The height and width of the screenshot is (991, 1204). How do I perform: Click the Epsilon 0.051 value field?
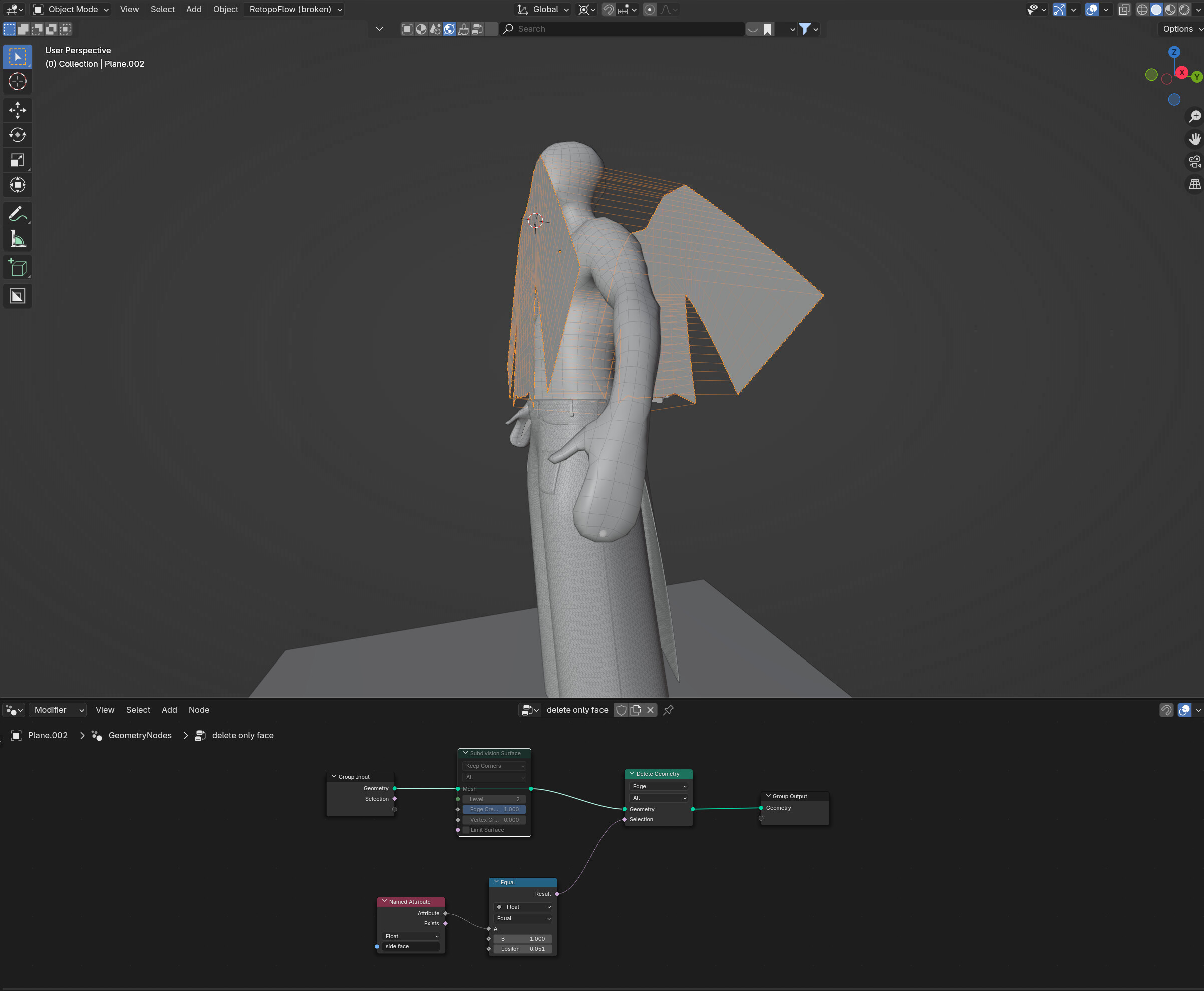[x=523, y=949]
